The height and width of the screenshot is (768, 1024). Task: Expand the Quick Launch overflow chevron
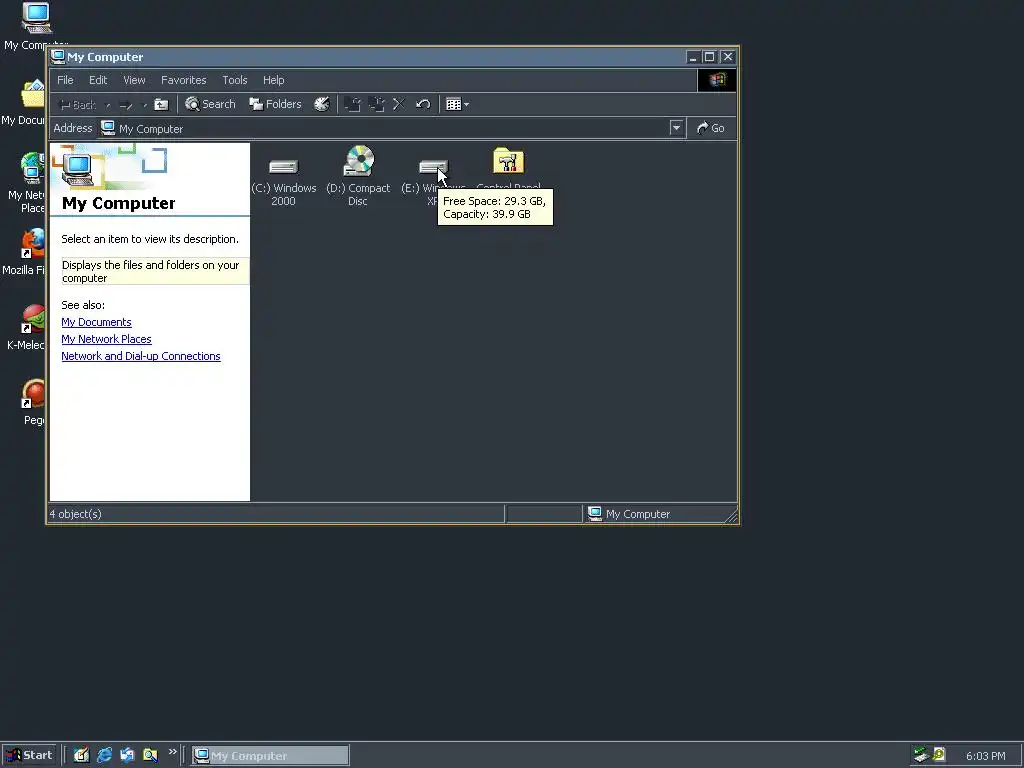click(x=172, y=752)
